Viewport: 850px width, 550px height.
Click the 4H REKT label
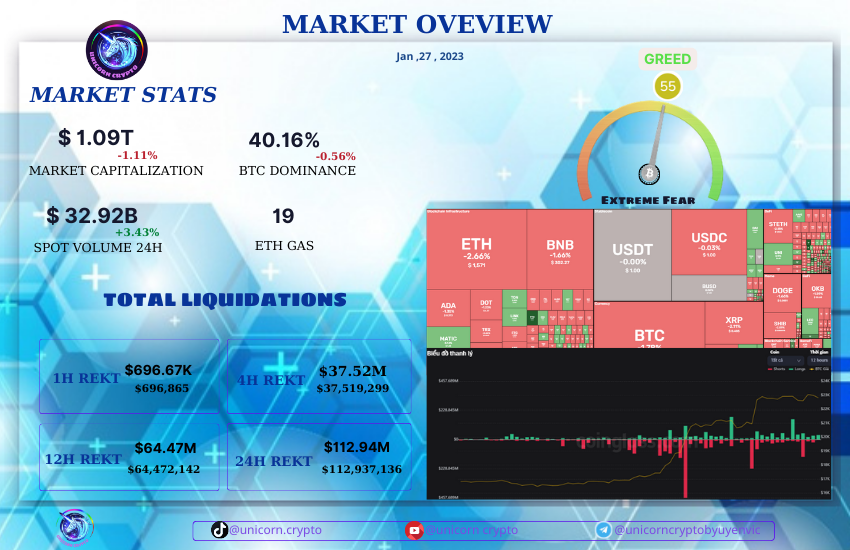coord(271,380)
